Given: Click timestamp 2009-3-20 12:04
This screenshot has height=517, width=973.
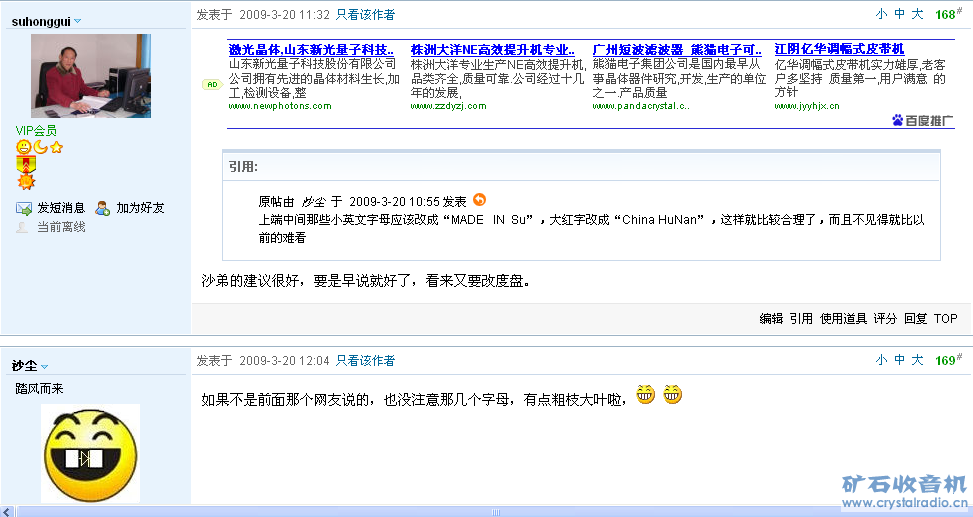Looking at the screenshot, I should (x=284, y=361).
